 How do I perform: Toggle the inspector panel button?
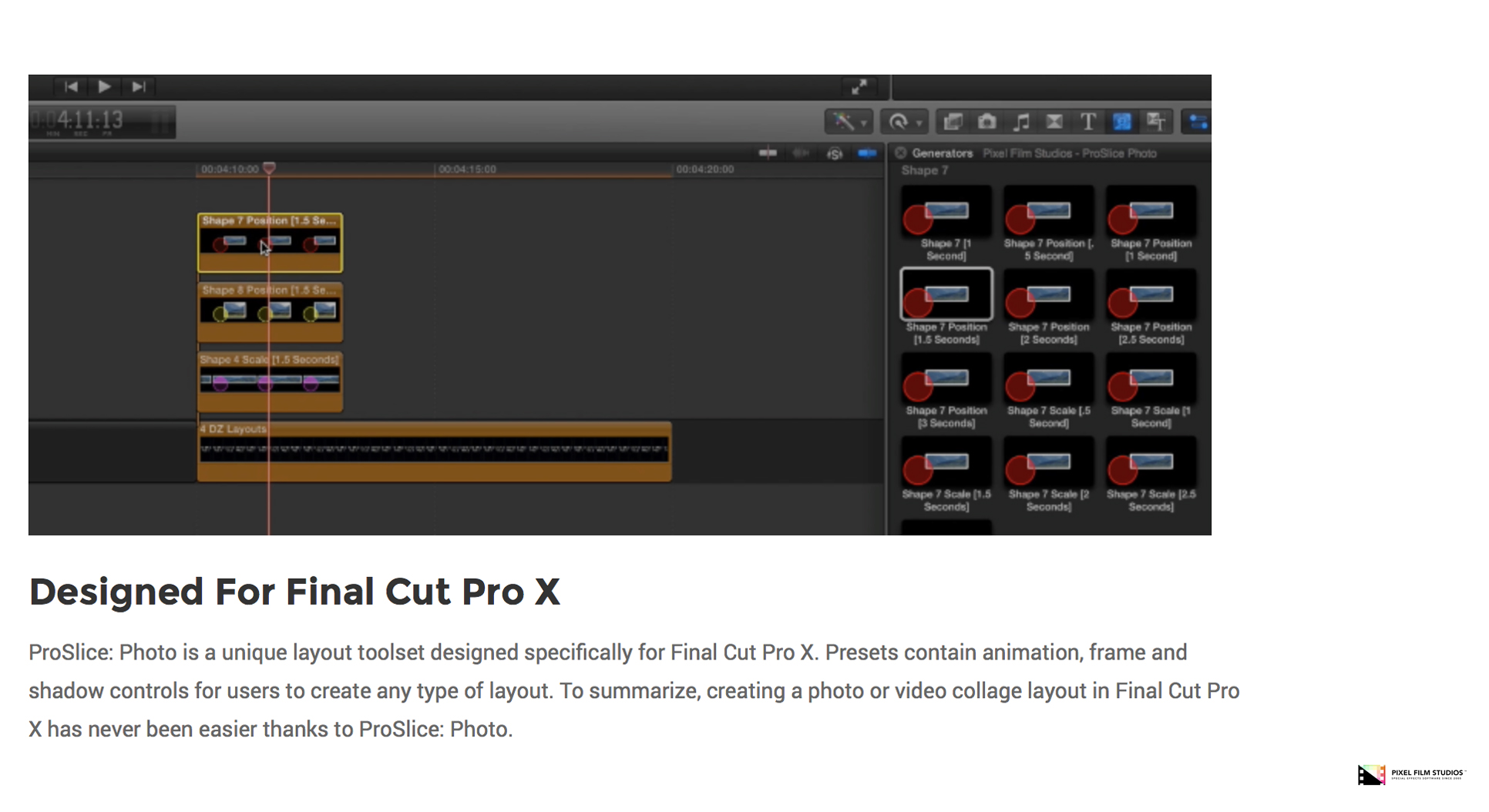[x=1197, y=122]
